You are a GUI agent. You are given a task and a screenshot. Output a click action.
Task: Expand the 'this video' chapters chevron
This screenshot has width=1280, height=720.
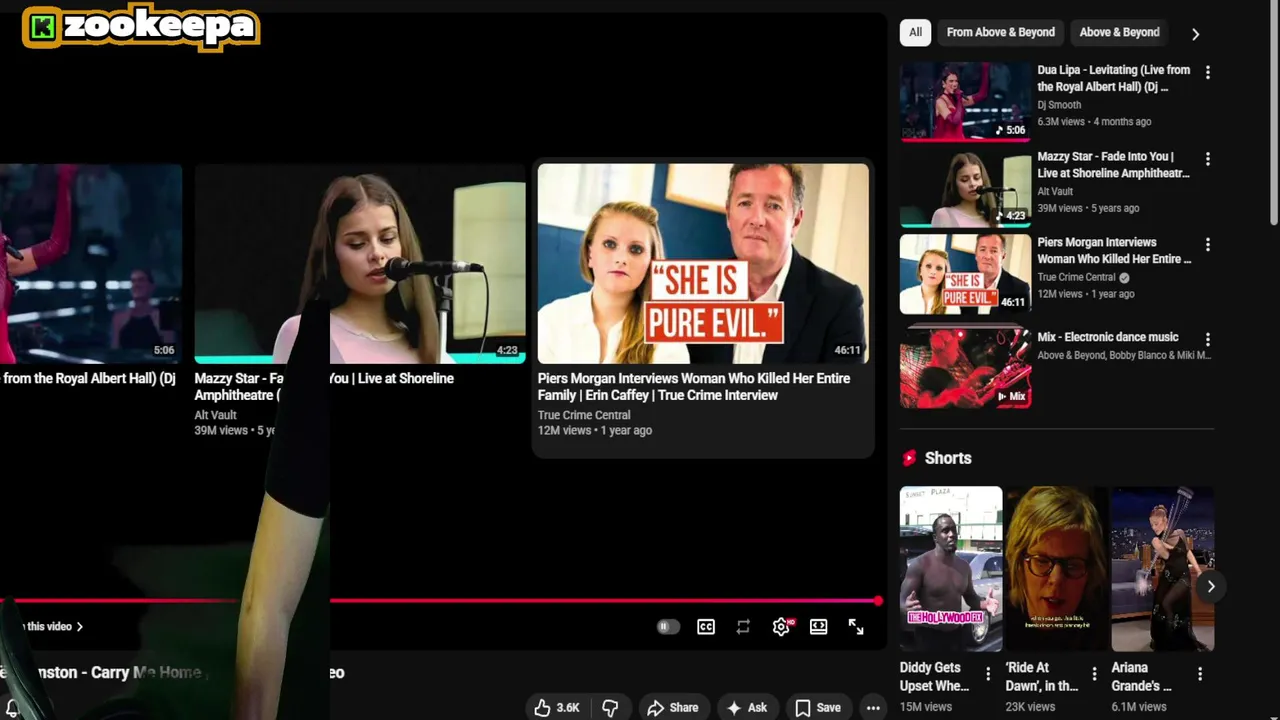[80, 627]
